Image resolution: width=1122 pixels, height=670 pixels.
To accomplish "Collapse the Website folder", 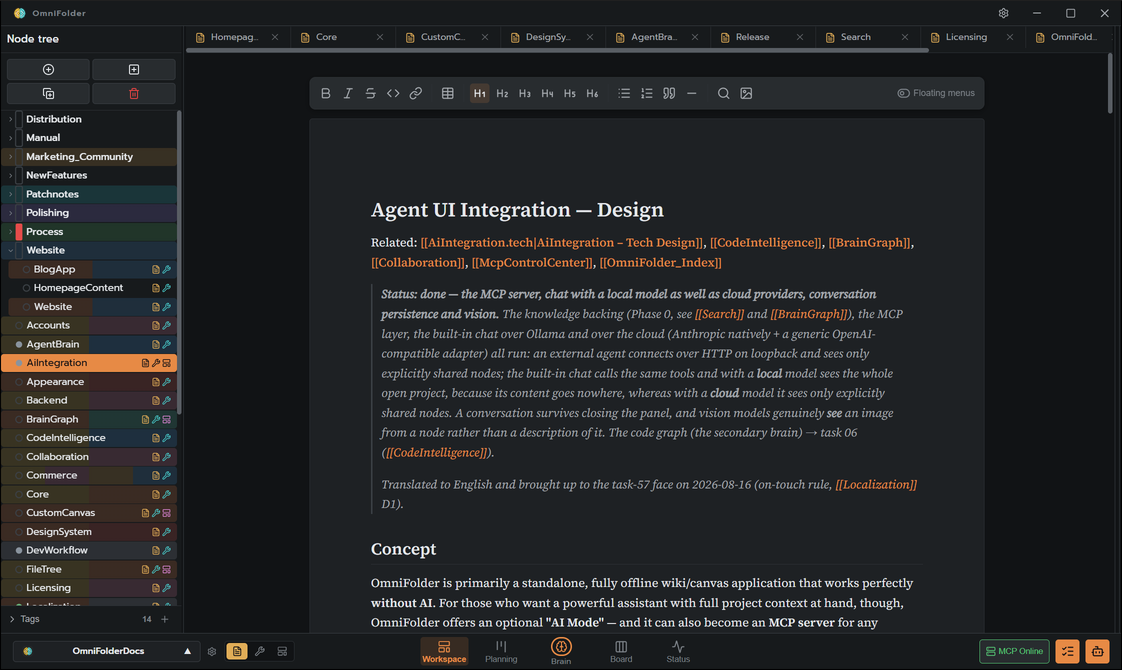I will (10, 250).
